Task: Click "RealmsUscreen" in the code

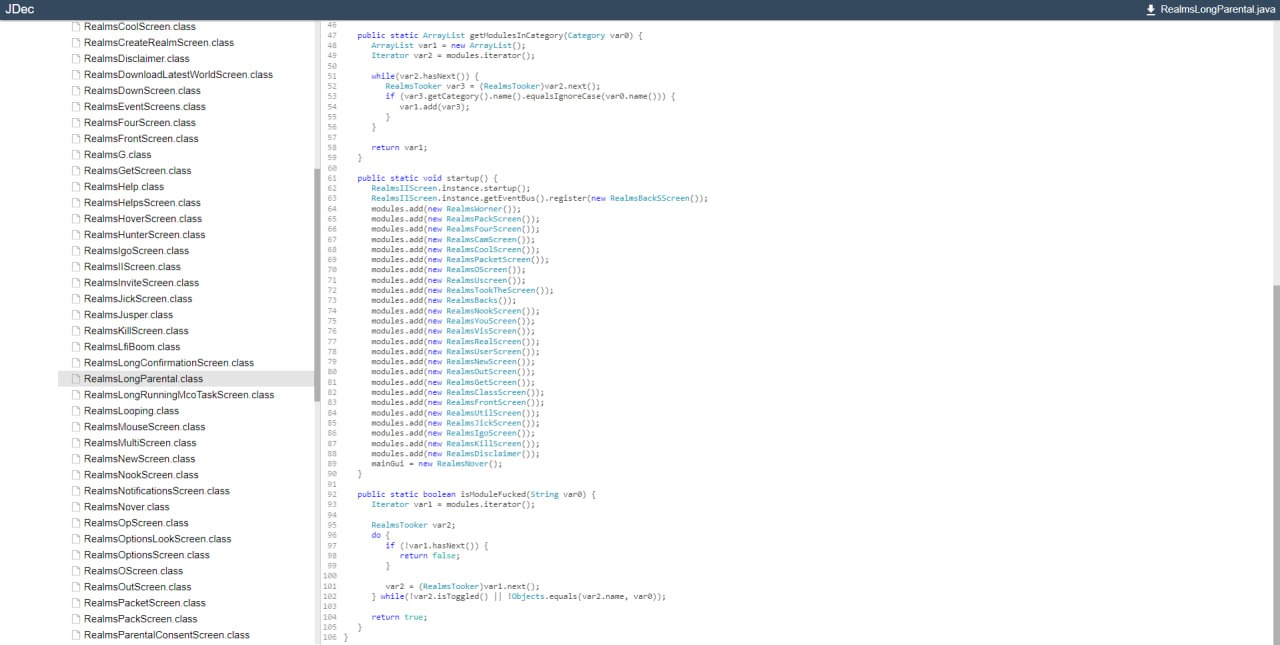Action: (x=479, y=280)
